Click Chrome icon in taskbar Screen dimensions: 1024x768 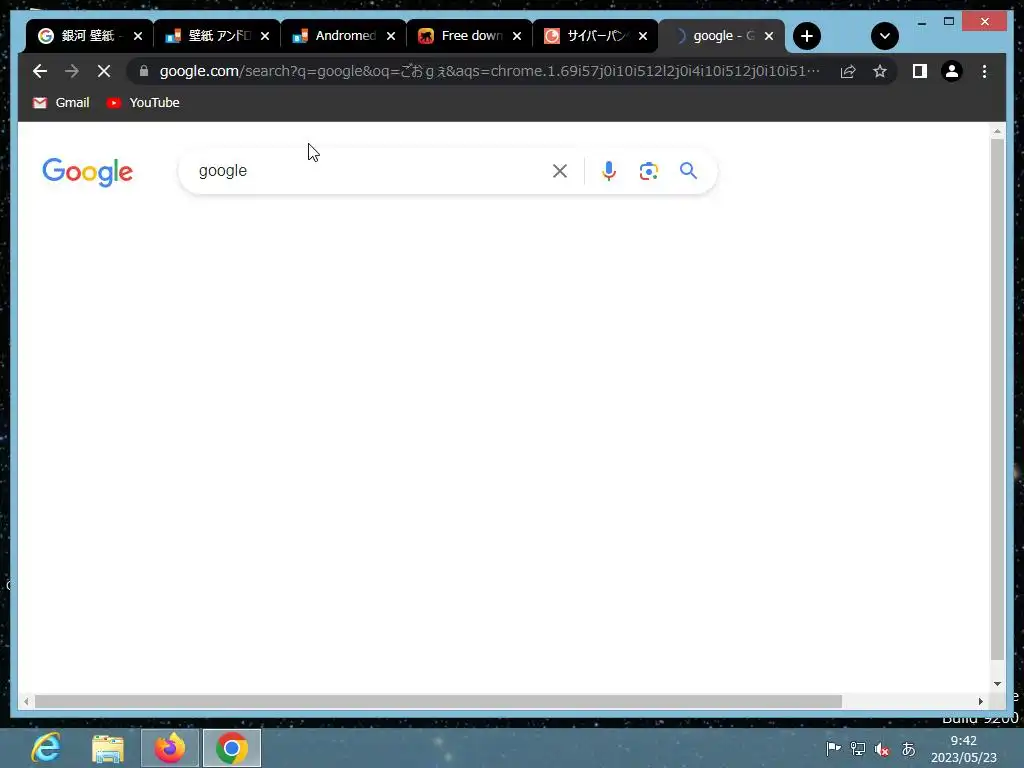coord(232,748)
